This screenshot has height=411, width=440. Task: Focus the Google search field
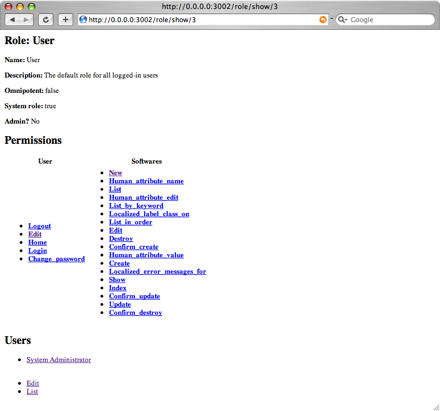tap(385, 20)
